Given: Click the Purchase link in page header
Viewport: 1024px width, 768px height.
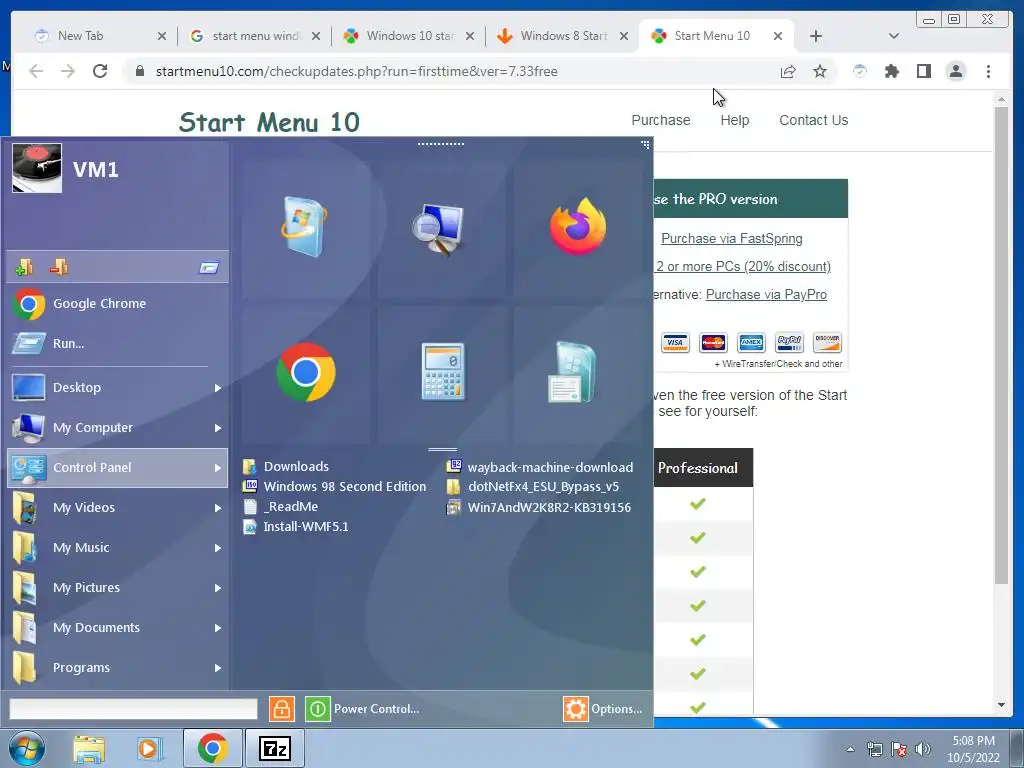Looking at the screenshot, I should pyautogui.click(x=660, y=120).
